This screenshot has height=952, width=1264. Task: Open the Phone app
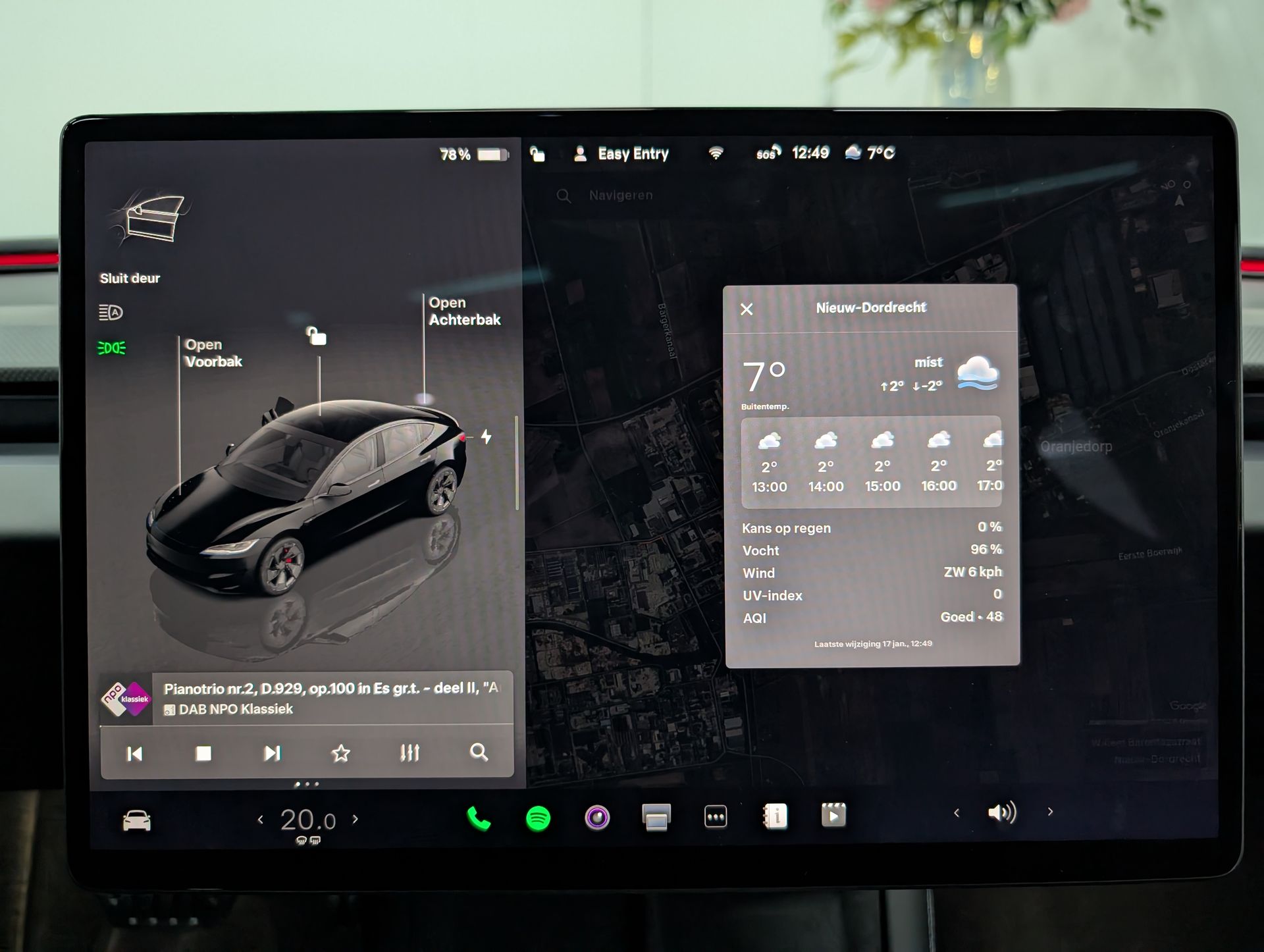click(479, 818)
